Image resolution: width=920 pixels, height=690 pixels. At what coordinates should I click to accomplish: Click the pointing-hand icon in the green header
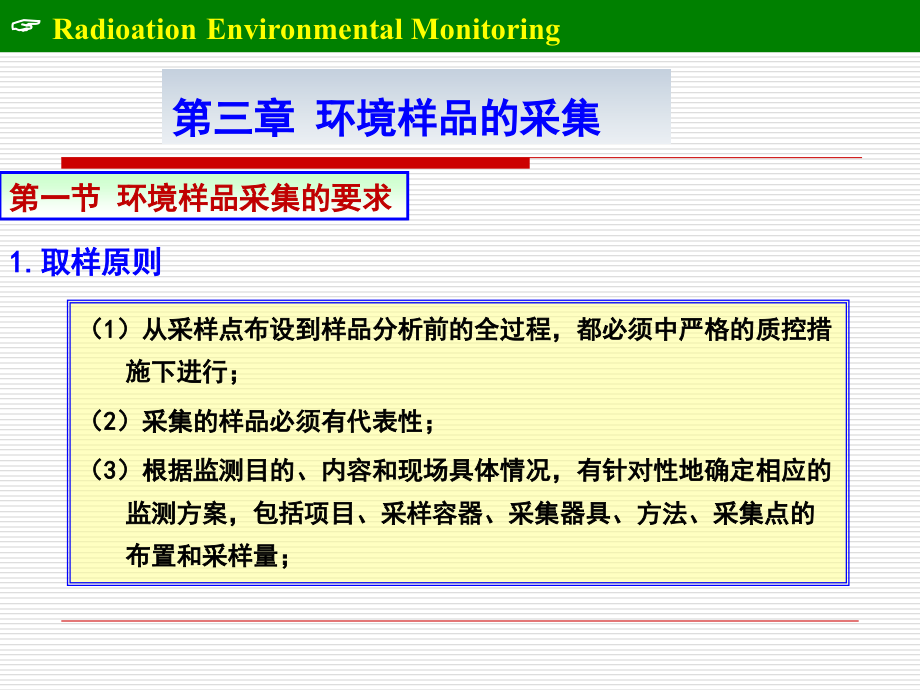[25, 26]
